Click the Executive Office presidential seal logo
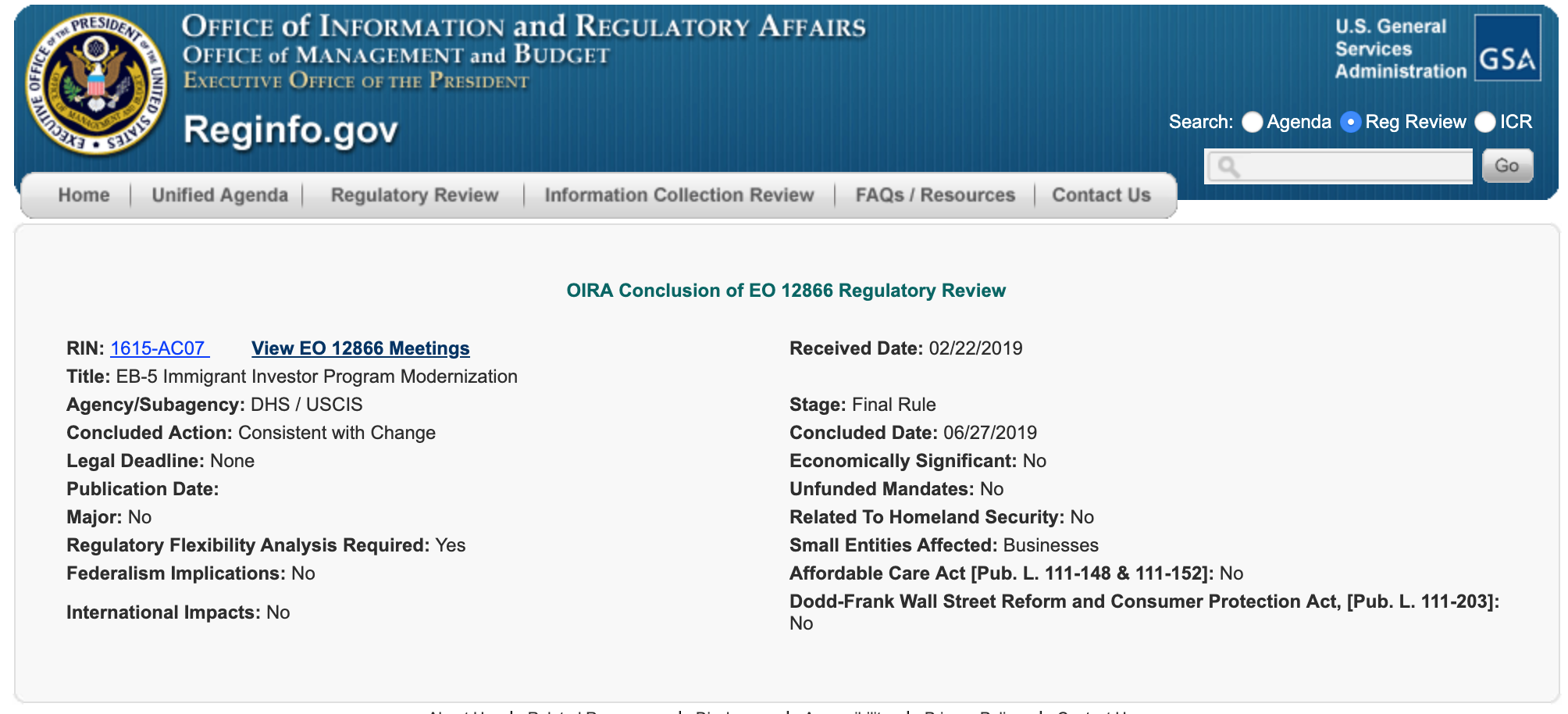The image size is (1568, 714). click(95, 83)
